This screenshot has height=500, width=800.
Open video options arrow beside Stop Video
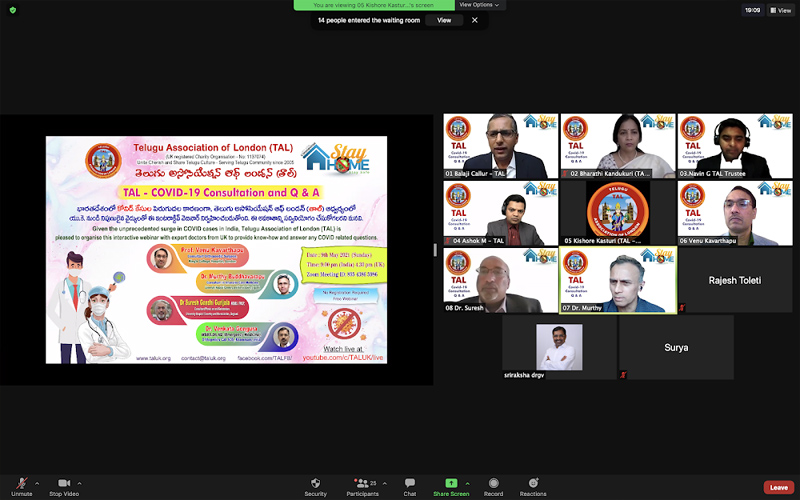pos(80,483)
